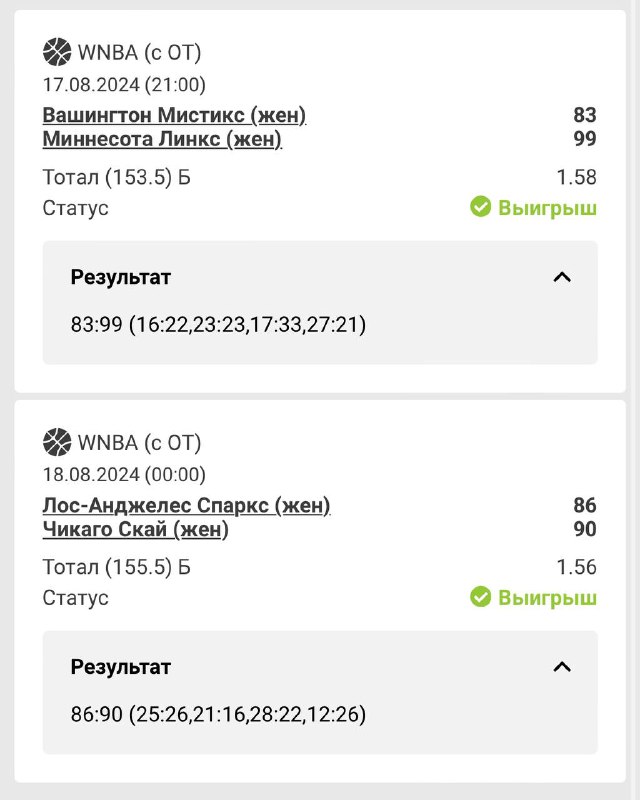Click the basketball icon on the Sparks–Sky card
Image resolution: width=640 pixels, height=800 pixels.
coord(57,442)
